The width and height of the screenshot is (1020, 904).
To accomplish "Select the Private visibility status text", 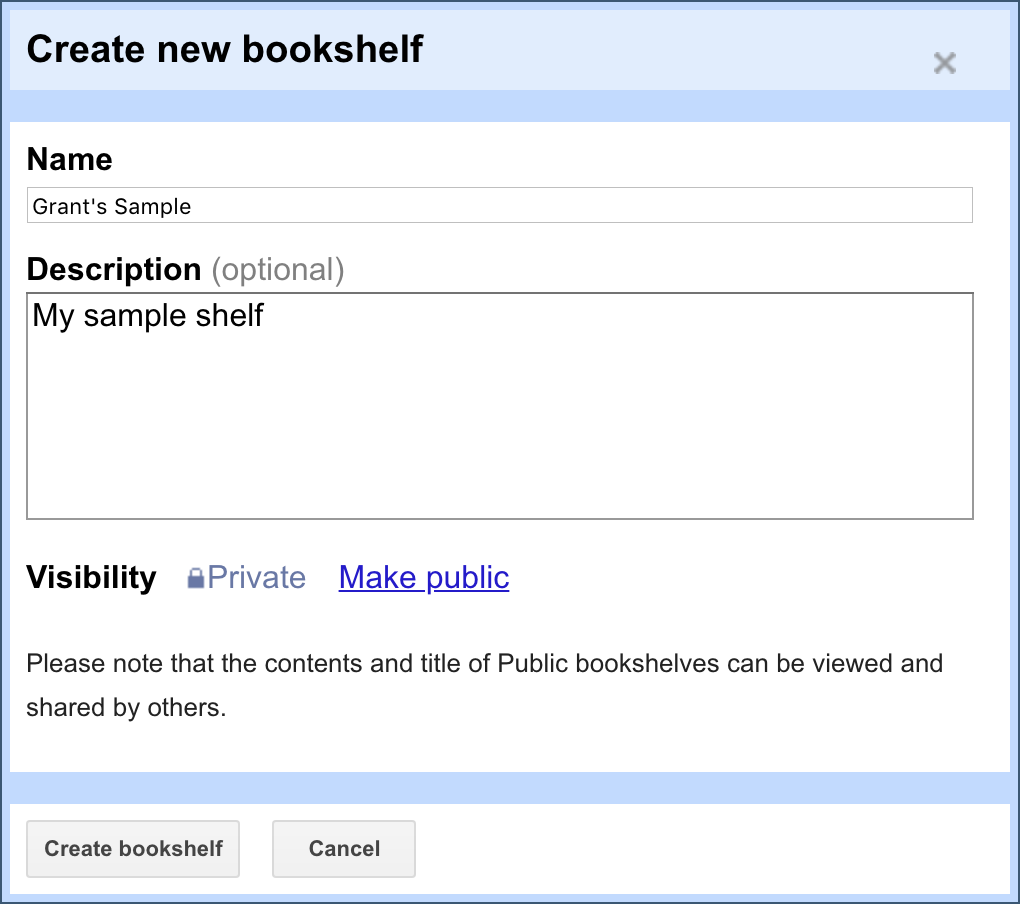I will tap(256, 578).
